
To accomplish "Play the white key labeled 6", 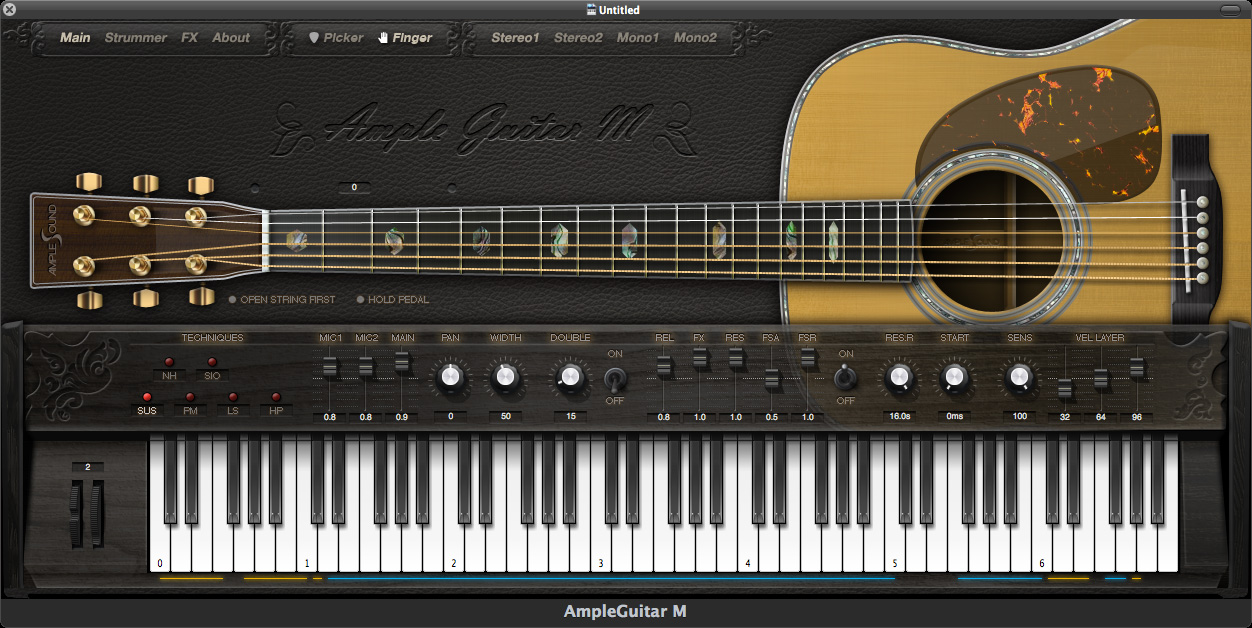I will pyautogui.click(x=1041, y=548).
